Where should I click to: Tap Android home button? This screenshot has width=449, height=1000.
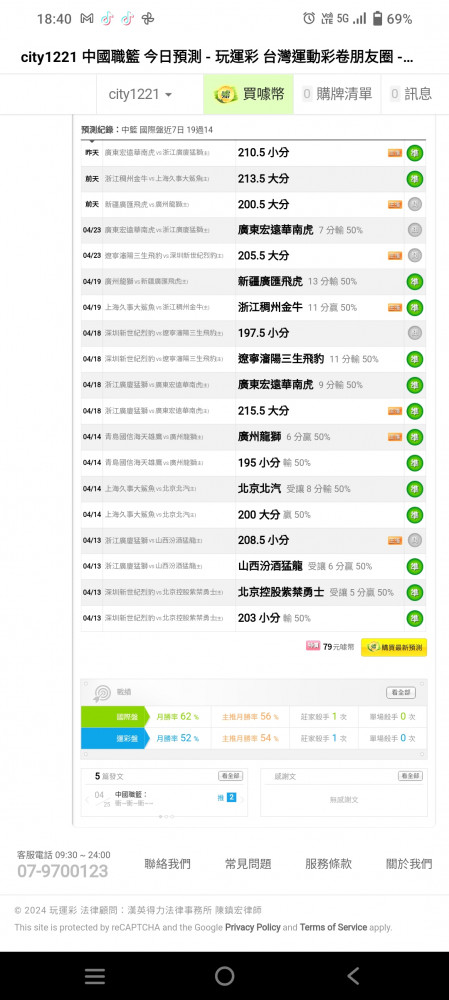pos(224,976)
